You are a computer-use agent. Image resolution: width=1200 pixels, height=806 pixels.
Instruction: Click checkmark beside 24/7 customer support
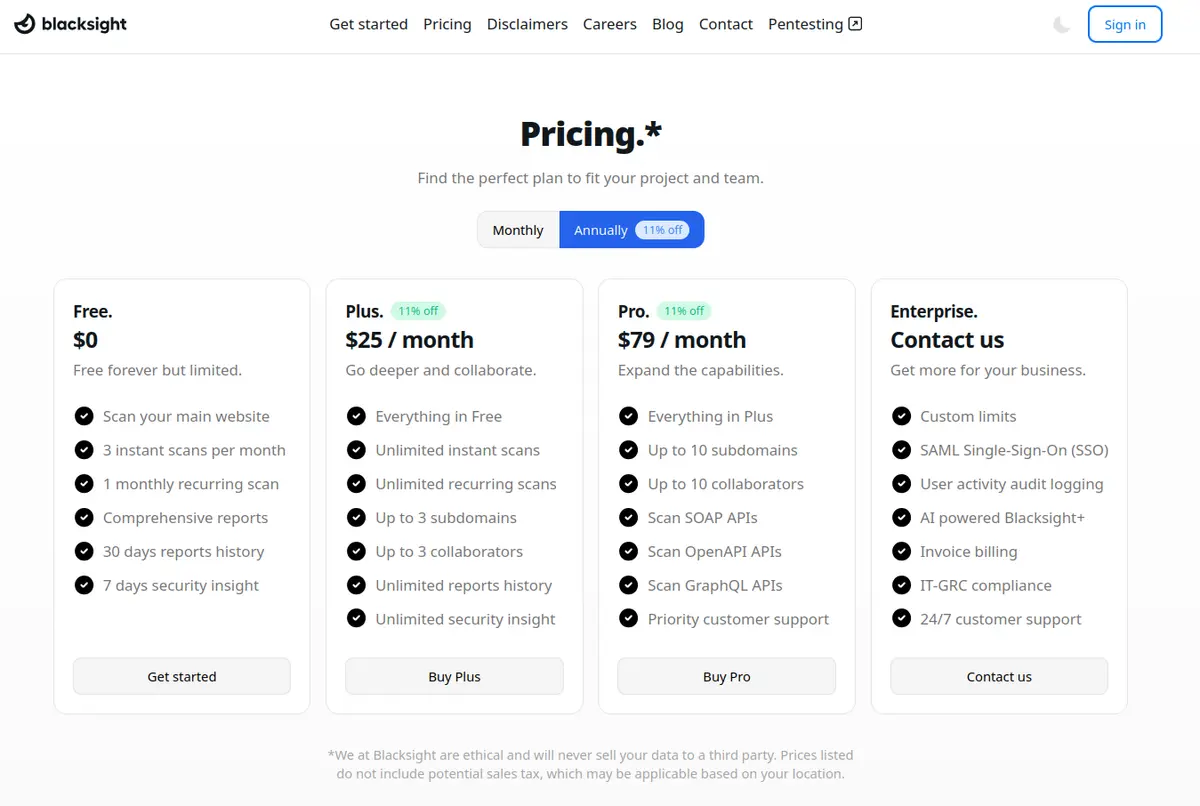tap(901, 619)
